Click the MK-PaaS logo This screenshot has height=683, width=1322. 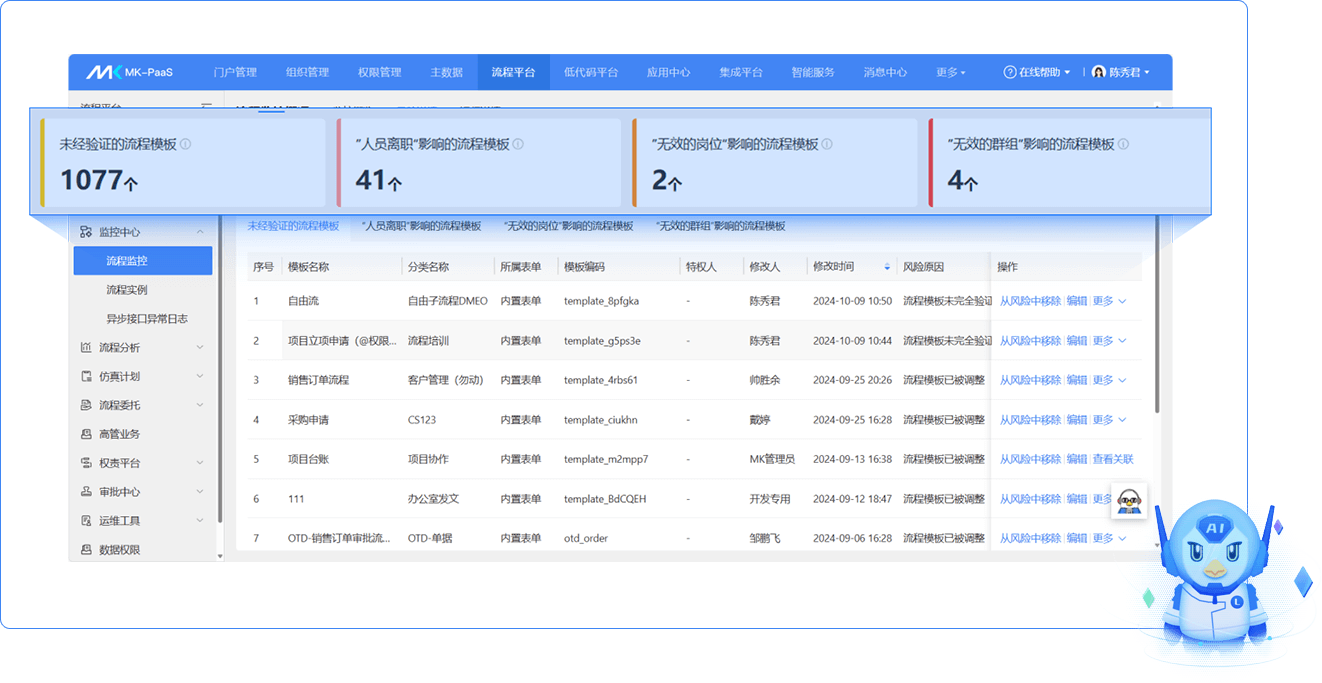(x=129, y=72)
